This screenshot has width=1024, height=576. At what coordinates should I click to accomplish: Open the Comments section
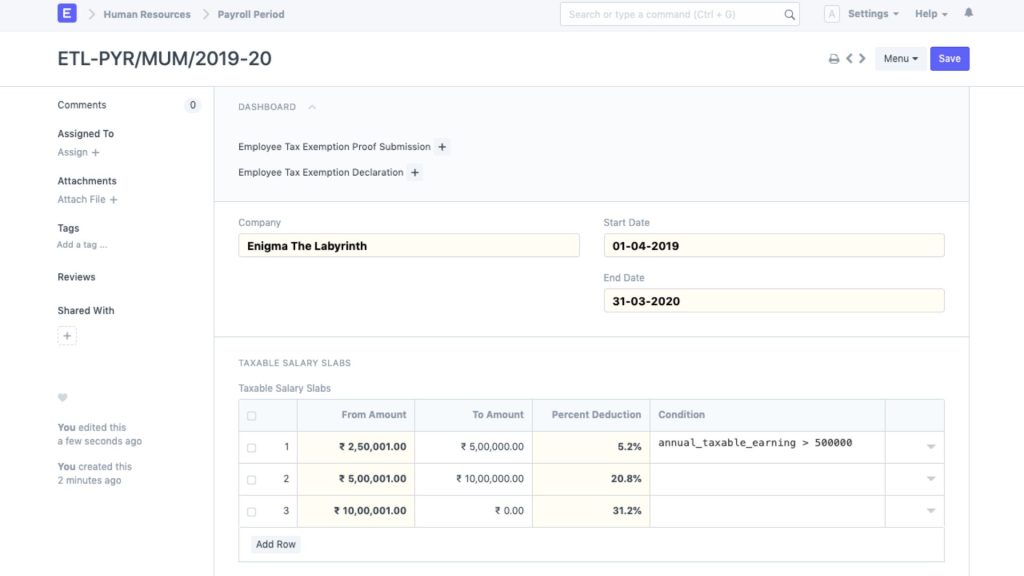pos(82,105)
